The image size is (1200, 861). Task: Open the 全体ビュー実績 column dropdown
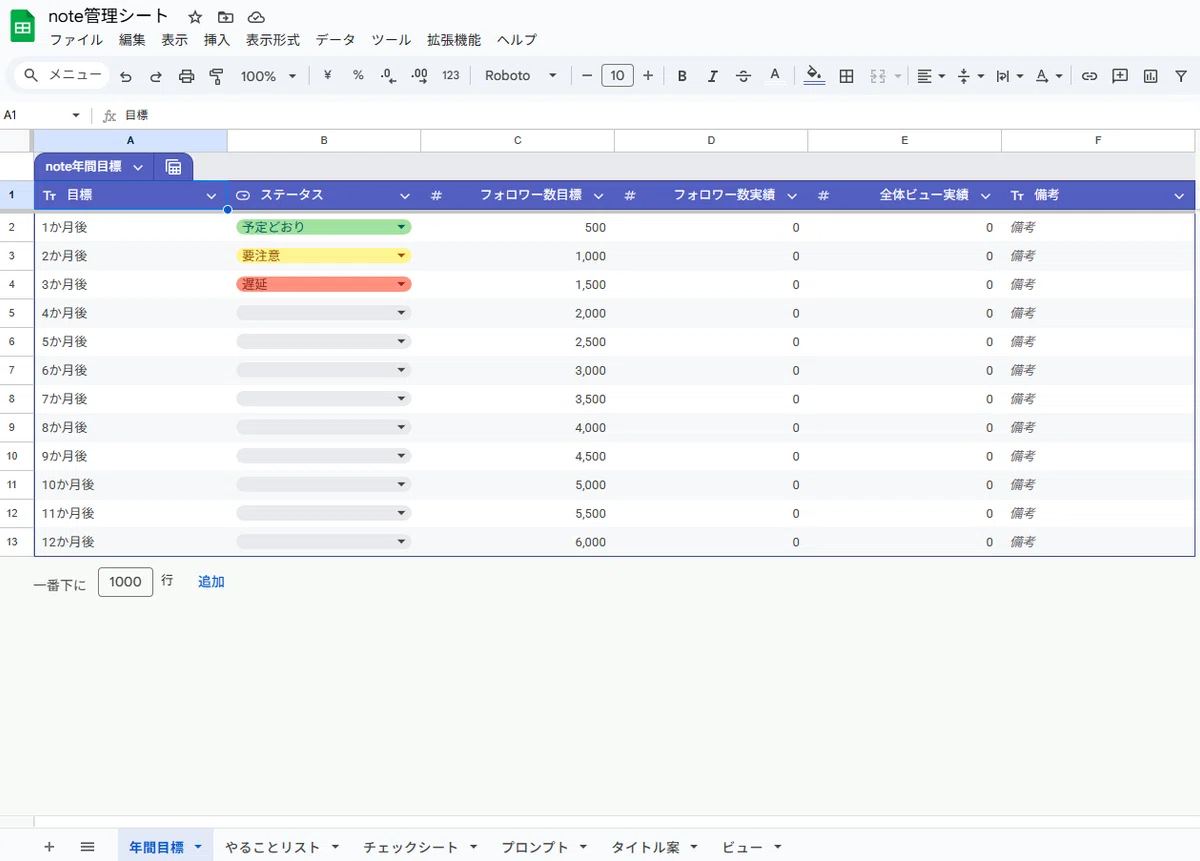pyautogui.click(x=985, y=196)
